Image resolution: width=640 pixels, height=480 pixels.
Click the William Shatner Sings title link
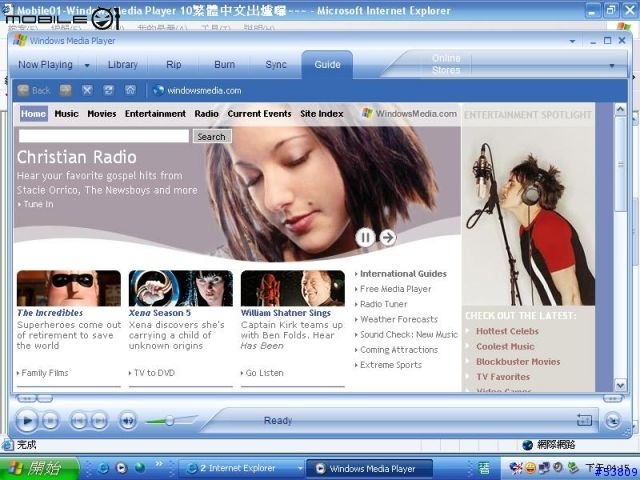tap(286, 313)
